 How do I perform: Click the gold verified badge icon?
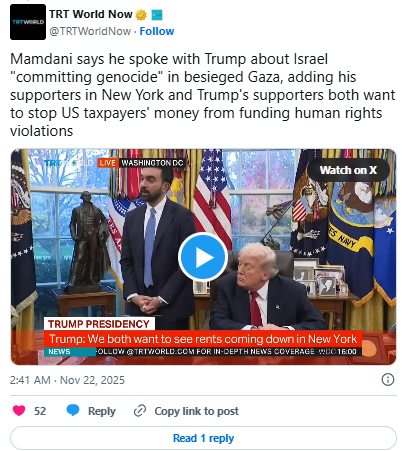pos(141,15)
